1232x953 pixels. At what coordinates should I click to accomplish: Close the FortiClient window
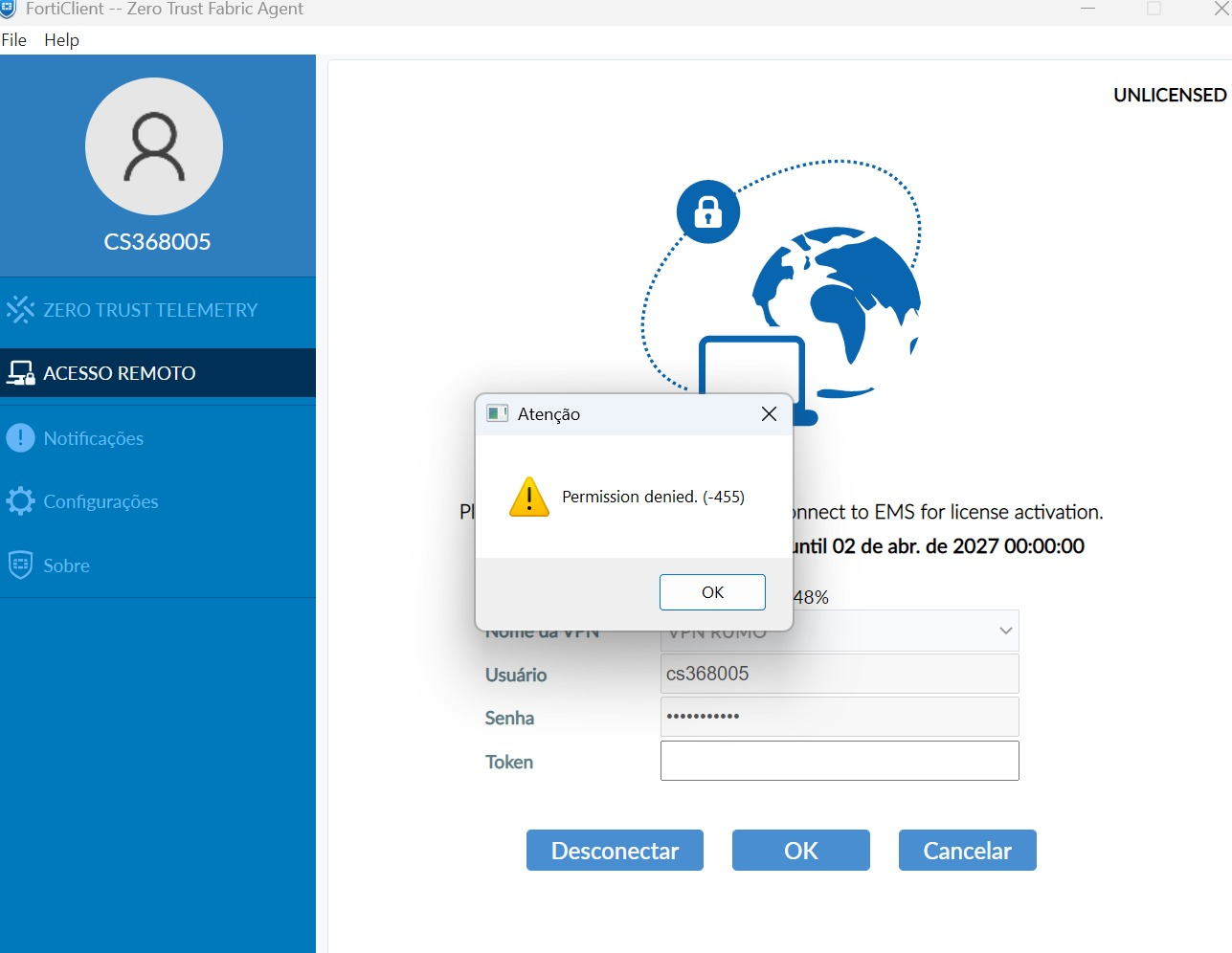pos(1221,9)
